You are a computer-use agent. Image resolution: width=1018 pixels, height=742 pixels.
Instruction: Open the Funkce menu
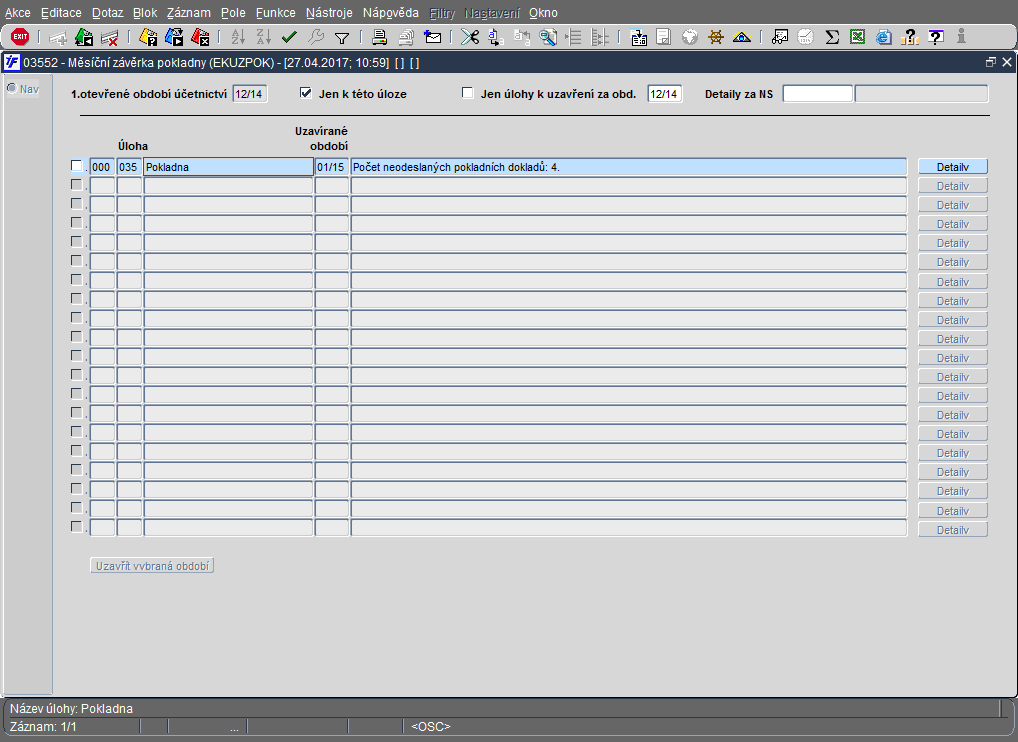[x=275, y=13]
